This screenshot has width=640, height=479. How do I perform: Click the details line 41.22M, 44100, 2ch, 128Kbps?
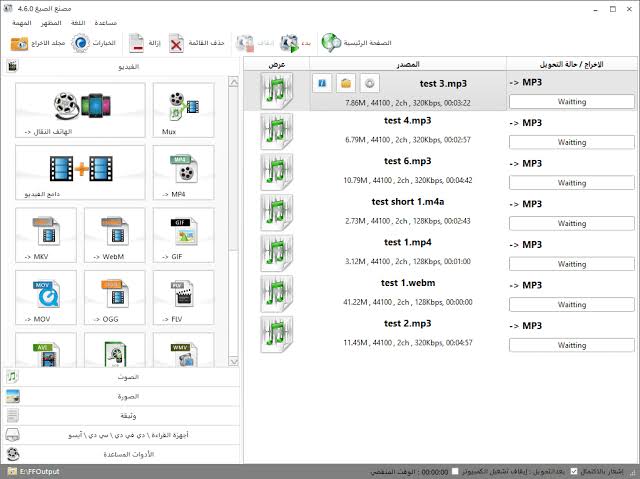[x=408, y=302]
